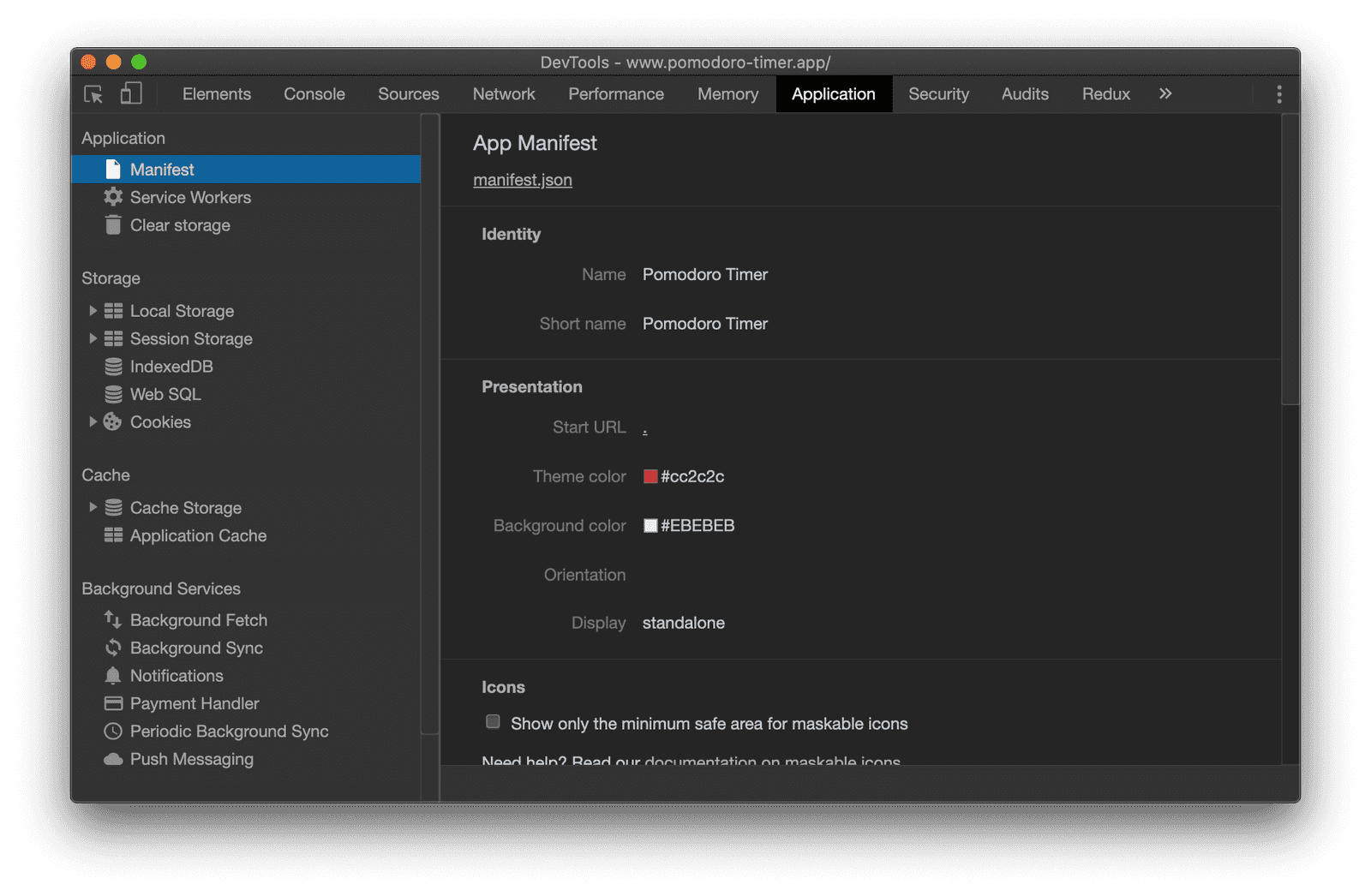Viewport: 1371px width, 896px height.
Task: Expand the Session Storage entry
Action: click(x=93, y=338)
